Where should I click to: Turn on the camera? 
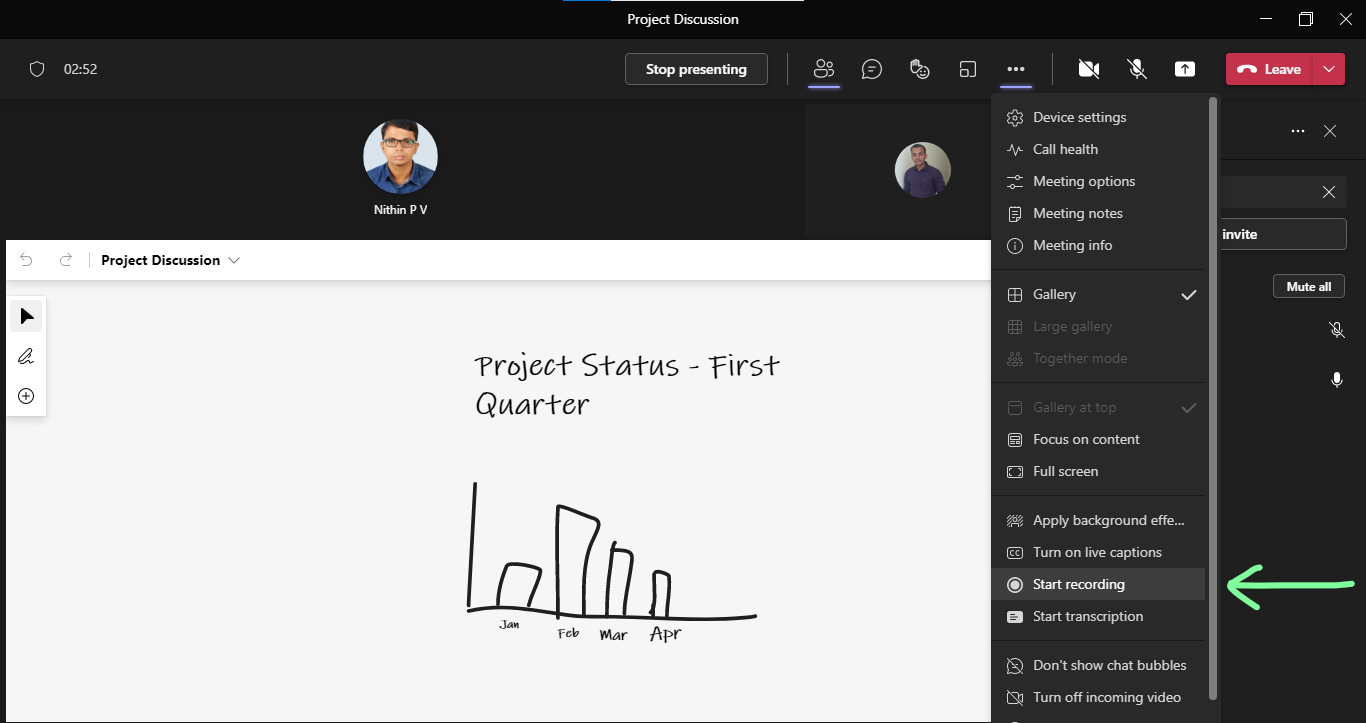click(x=1088, y=69)
